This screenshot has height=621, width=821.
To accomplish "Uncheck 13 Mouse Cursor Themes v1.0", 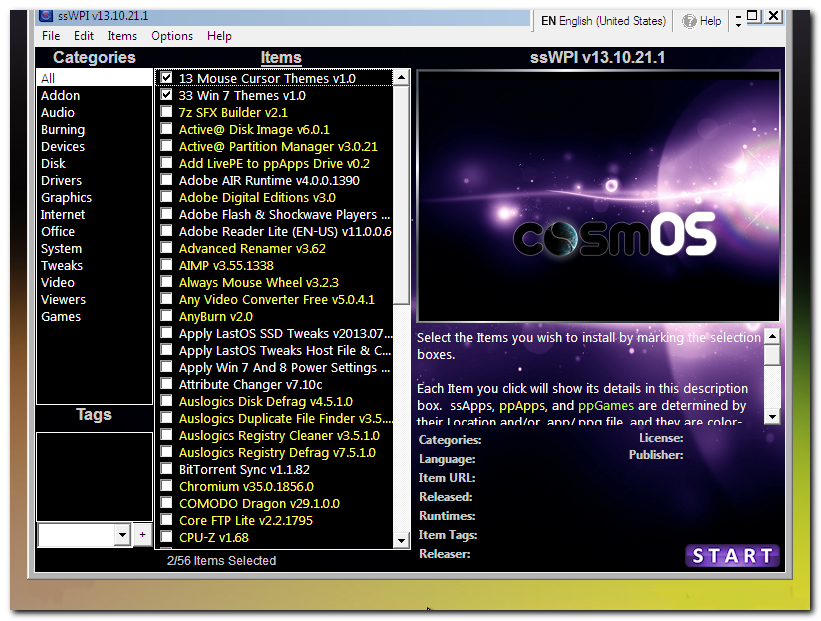I will 166,77.
